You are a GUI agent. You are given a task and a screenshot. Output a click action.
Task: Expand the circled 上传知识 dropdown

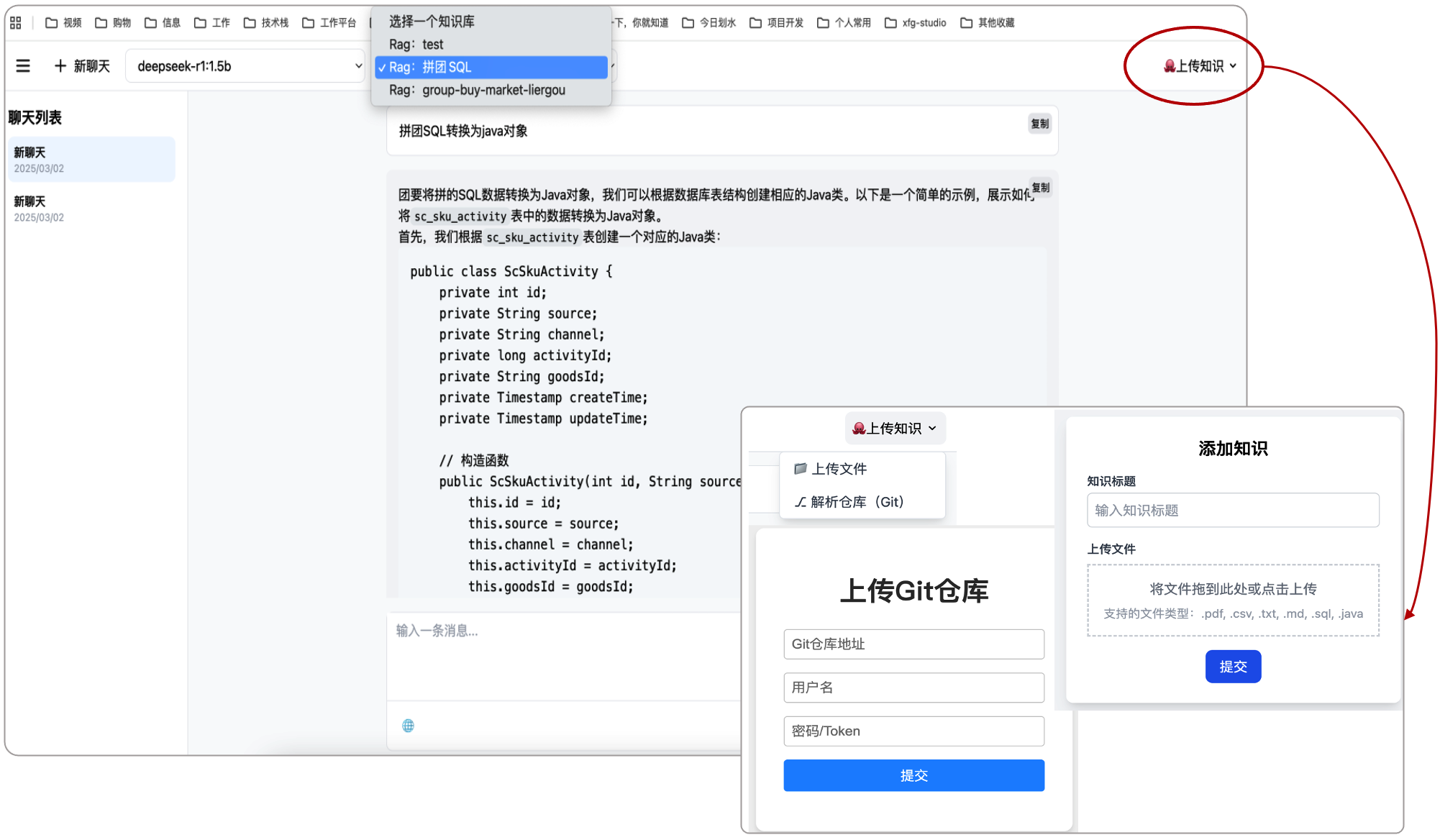tap(1200, 66)
